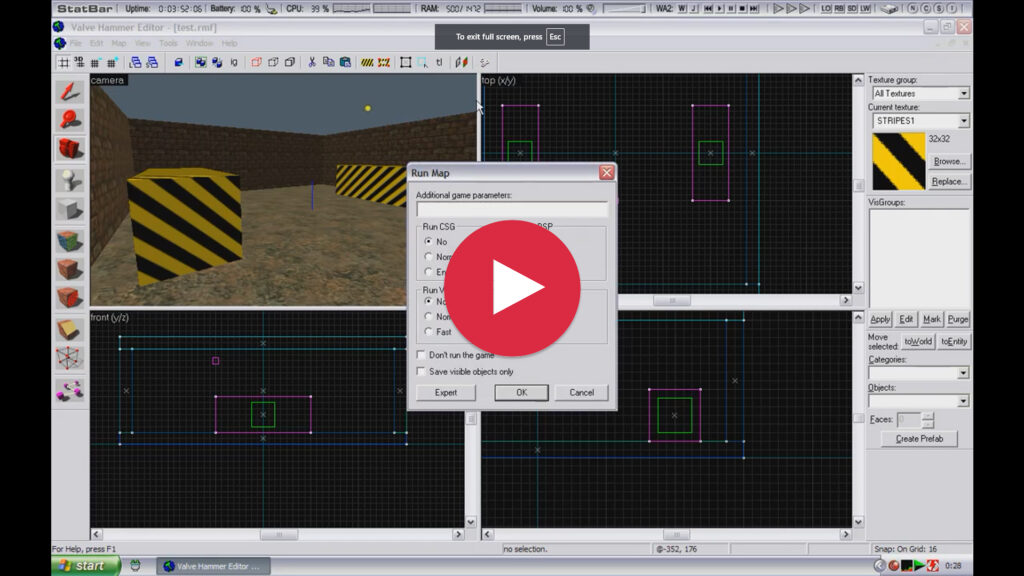
Task: Select the Path tool
Action: point(69,389)
